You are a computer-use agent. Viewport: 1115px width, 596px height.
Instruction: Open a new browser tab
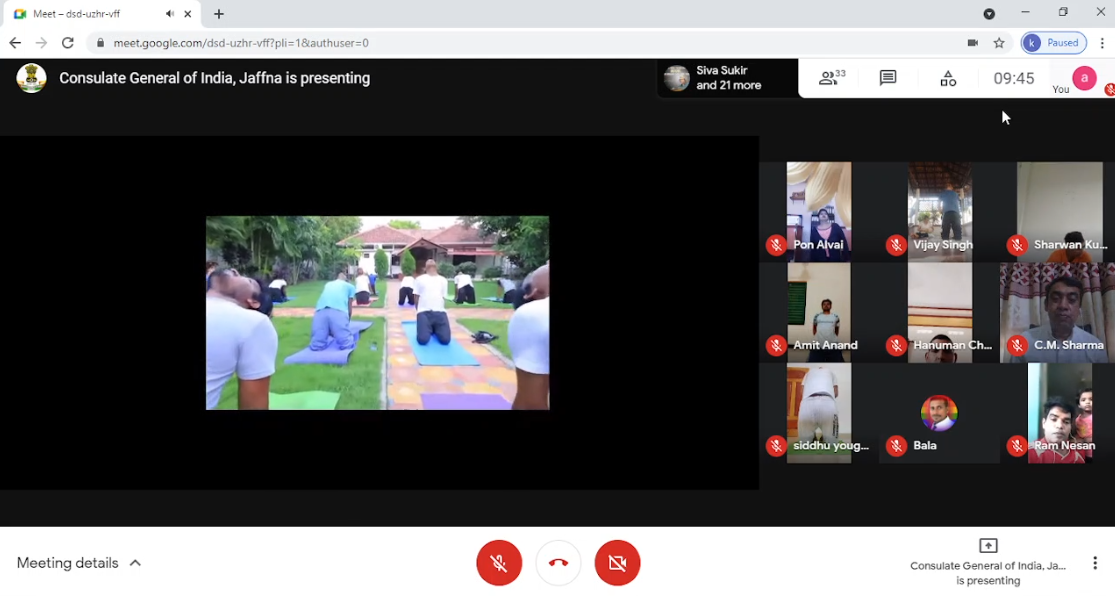pos(219,14)
